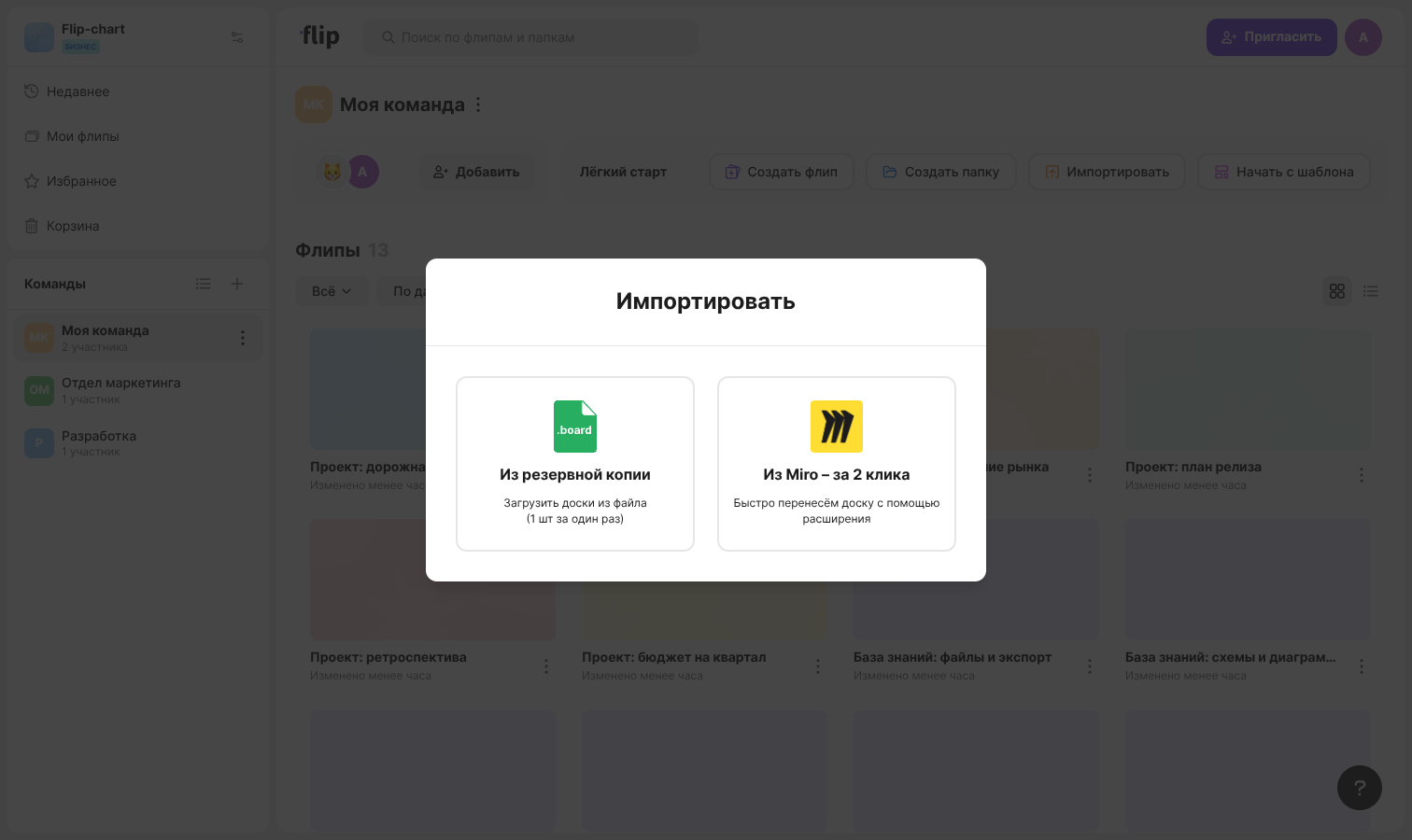This screenshot has width=1412, height=840.
Task: Click the Импортировать toolbar button
Action: coord(1108,172)
